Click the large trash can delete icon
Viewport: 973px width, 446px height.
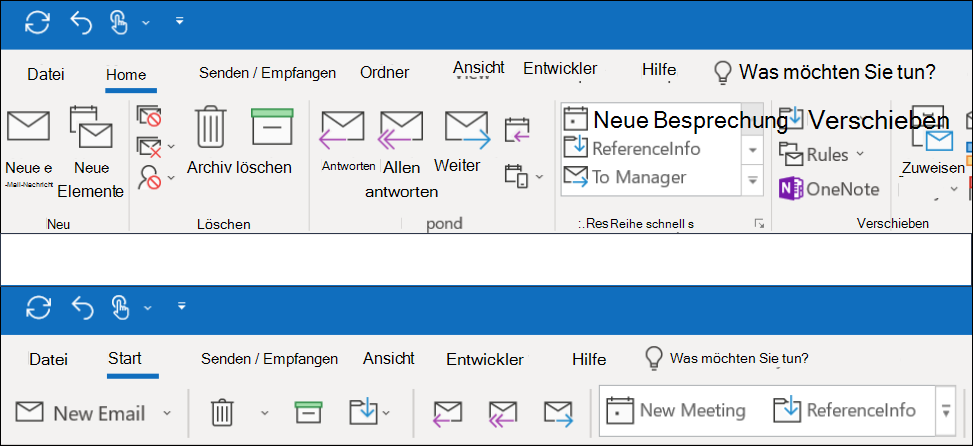pyautogui.click(x=212, y=126)
